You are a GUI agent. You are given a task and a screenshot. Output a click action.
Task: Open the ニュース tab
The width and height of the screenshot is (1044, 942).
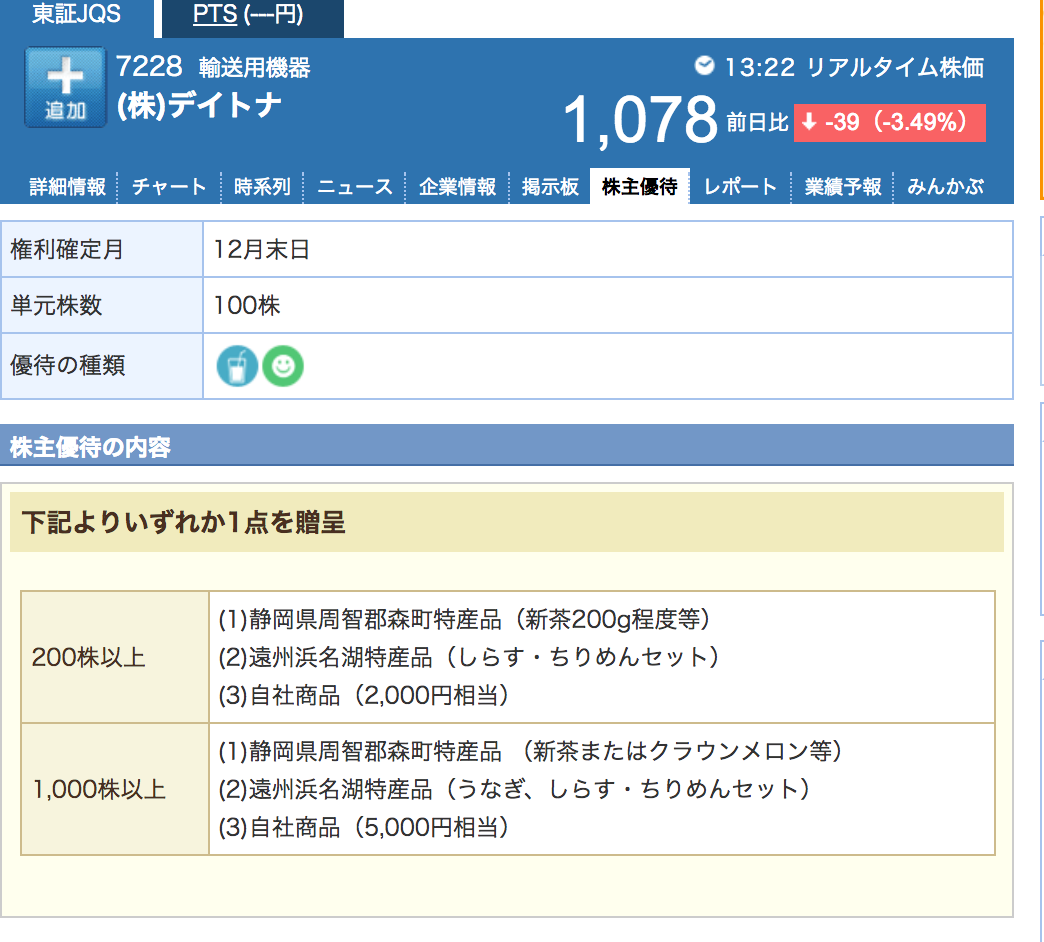click(355, 186)
